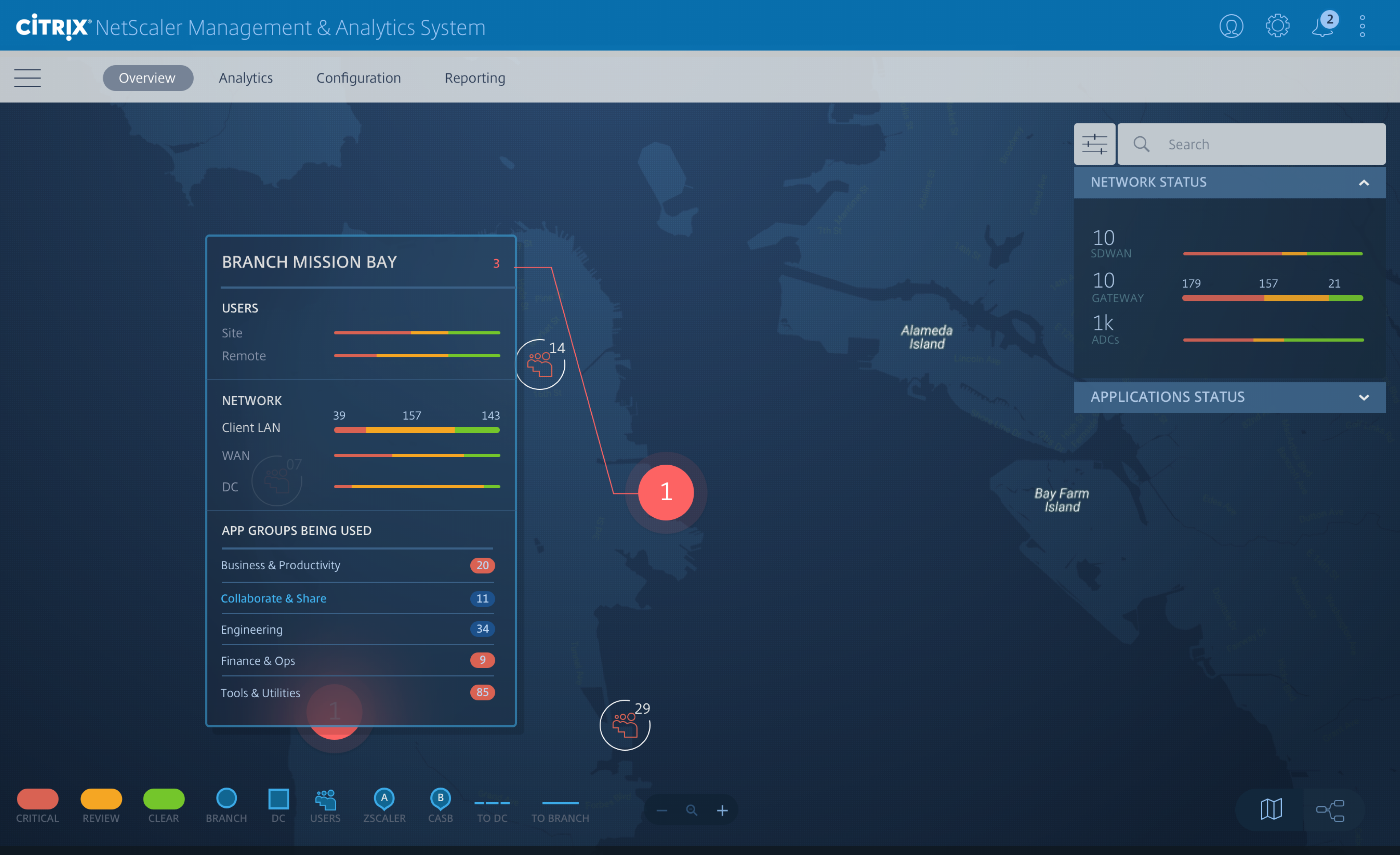Open Finance & Ops app group

tap(357, 661)
